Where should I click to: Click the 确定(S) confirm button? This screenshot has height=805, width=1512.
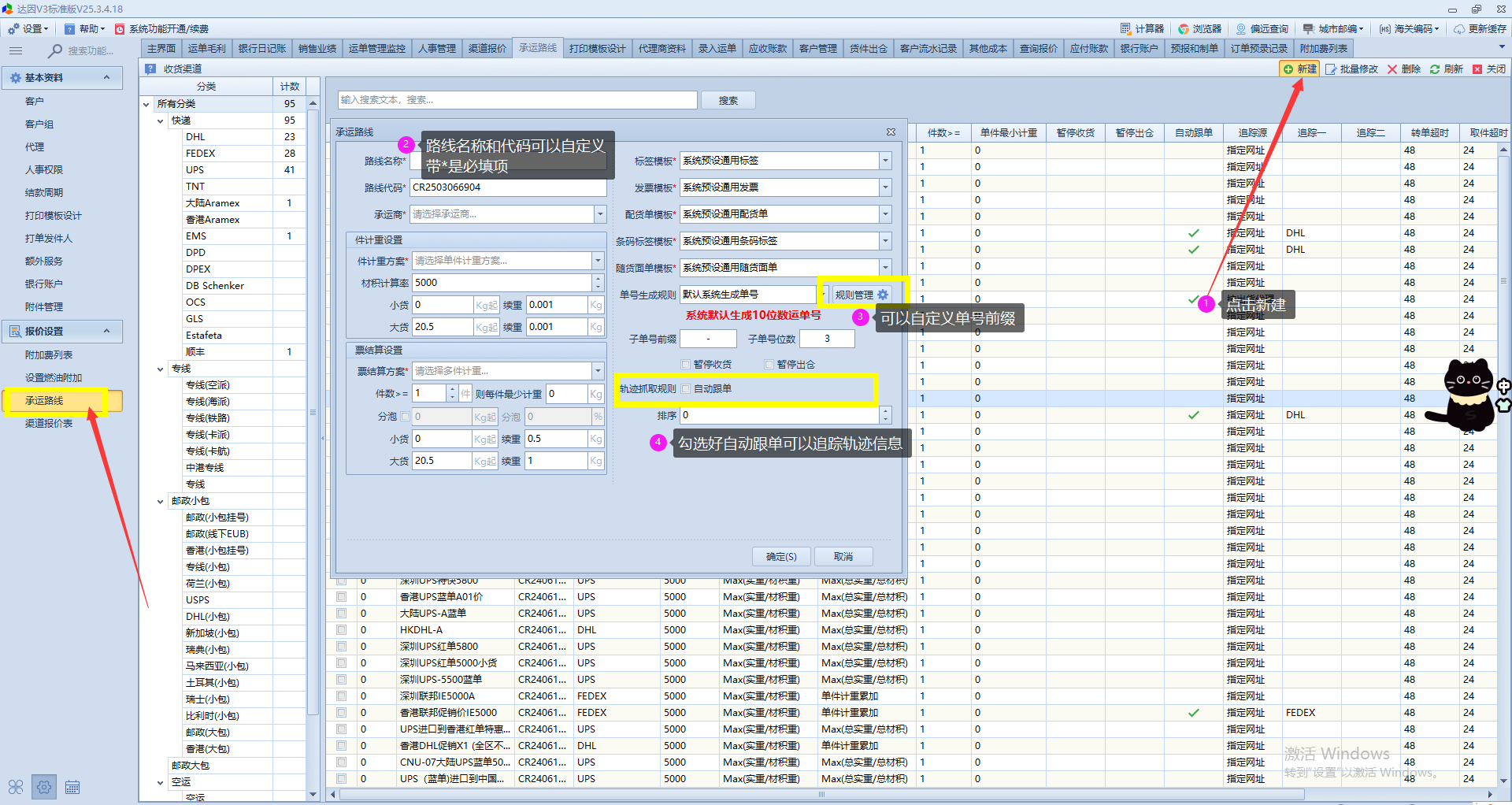point(781,557)
